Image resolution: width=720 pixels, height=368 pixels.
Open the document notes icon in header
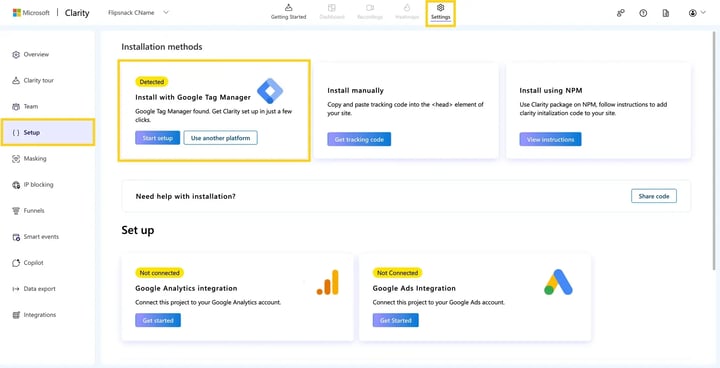(665, 13)
